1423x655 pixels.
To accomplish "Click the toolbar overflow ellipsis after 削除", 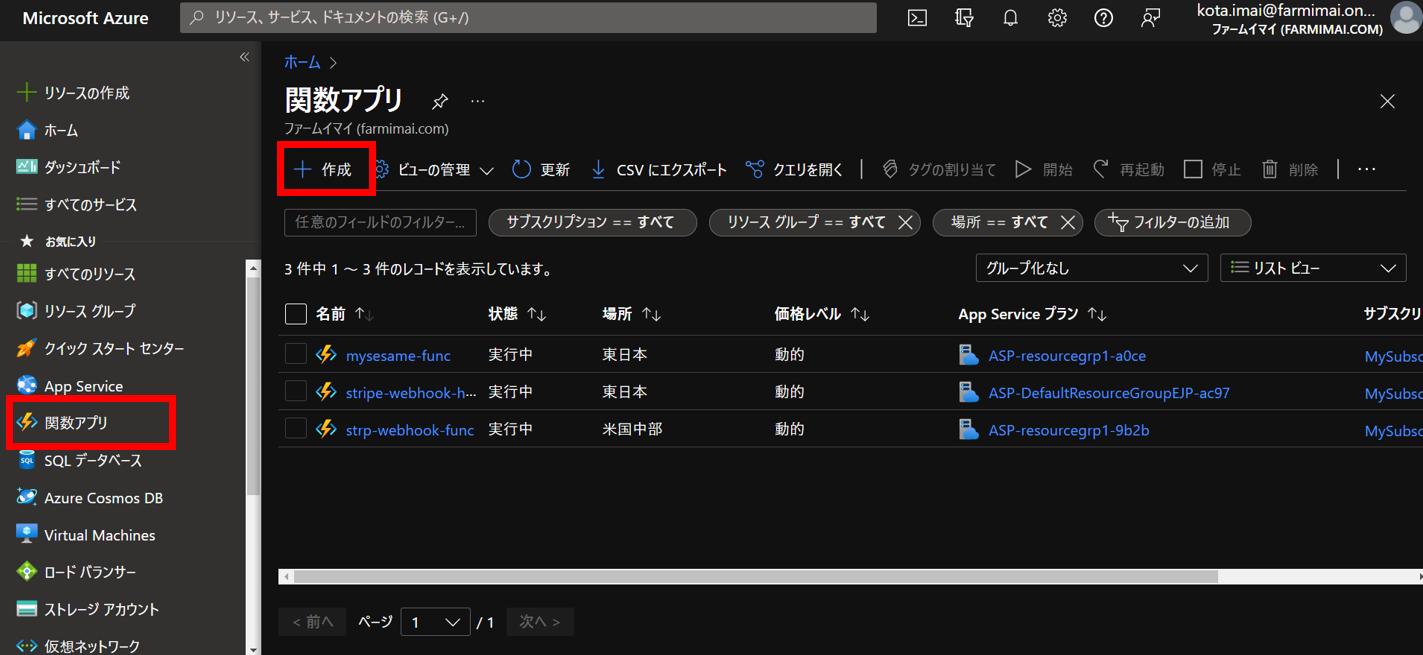I will pos(1367,170).
